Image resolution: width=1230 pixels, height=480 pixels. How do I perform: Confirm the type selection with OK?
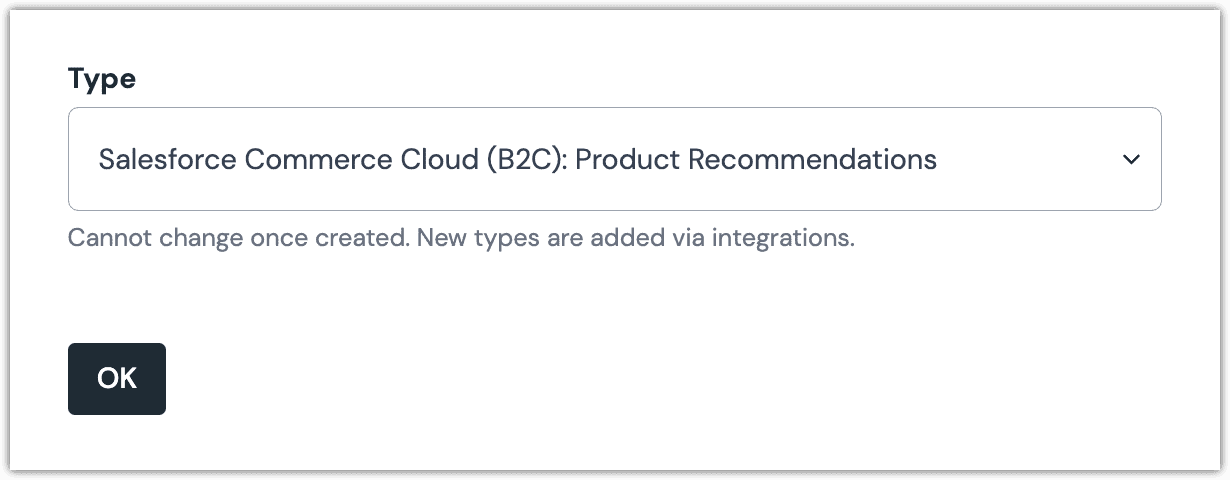tap(117, 379)
